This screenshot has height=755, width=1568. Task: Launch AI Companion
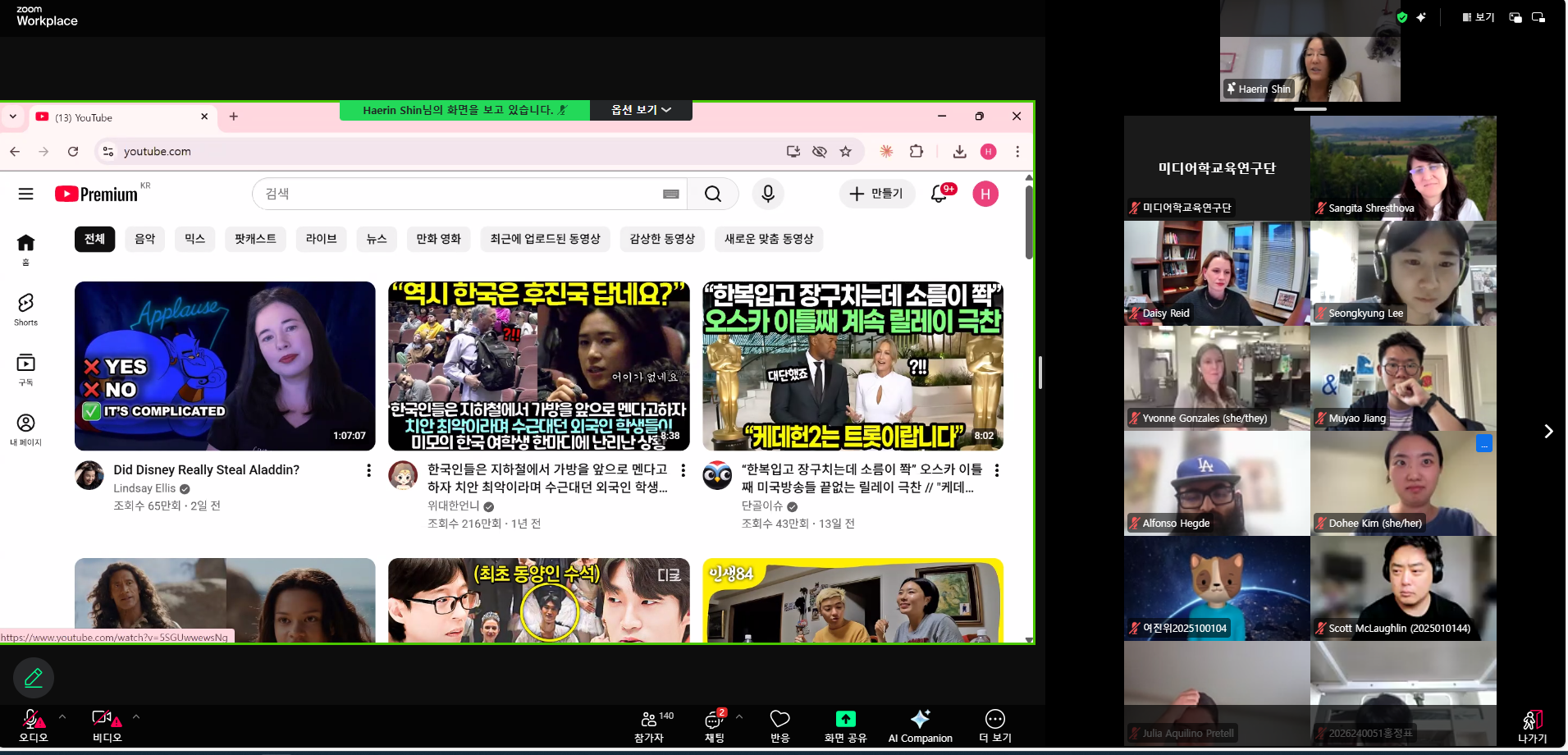(920, 725)
